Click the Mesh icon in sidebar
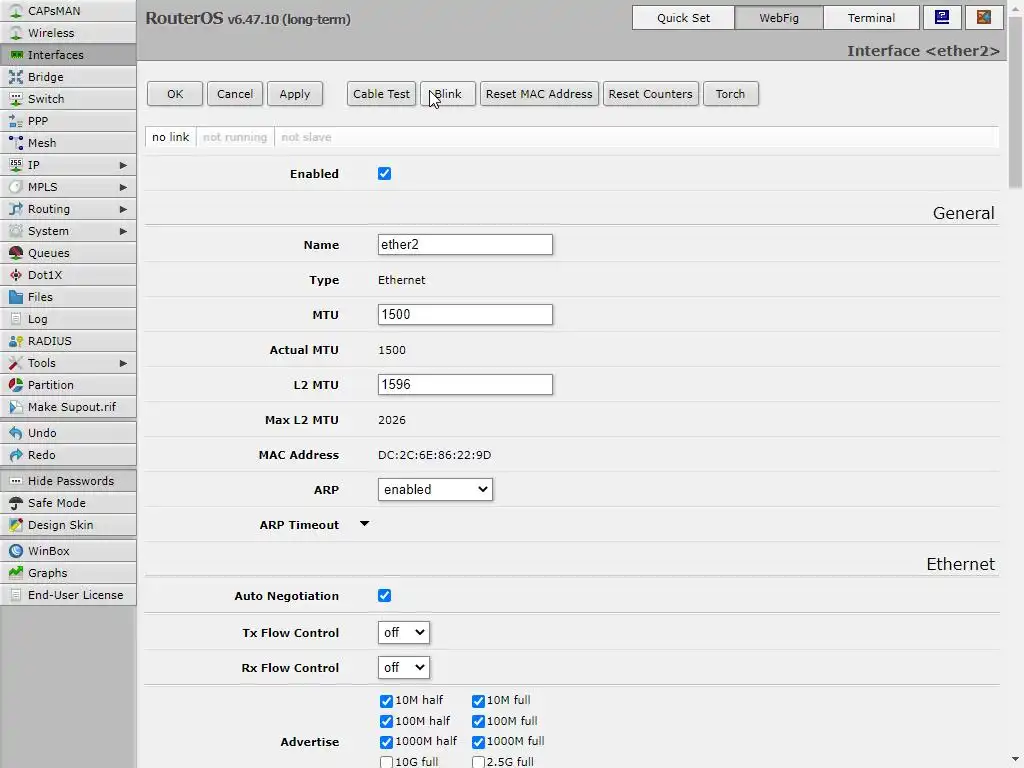 (16, 142)
